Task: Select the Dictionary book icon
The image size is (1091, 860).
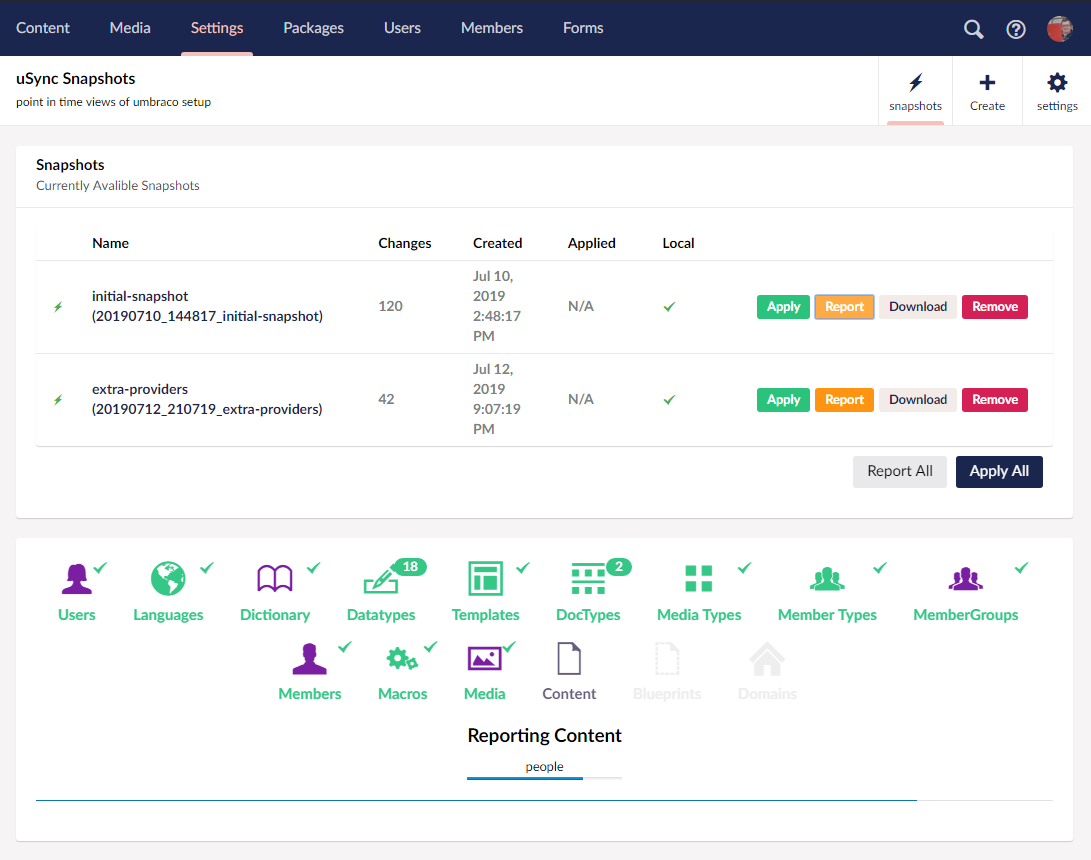Action: pyautogui.click(x=275, y=579)
